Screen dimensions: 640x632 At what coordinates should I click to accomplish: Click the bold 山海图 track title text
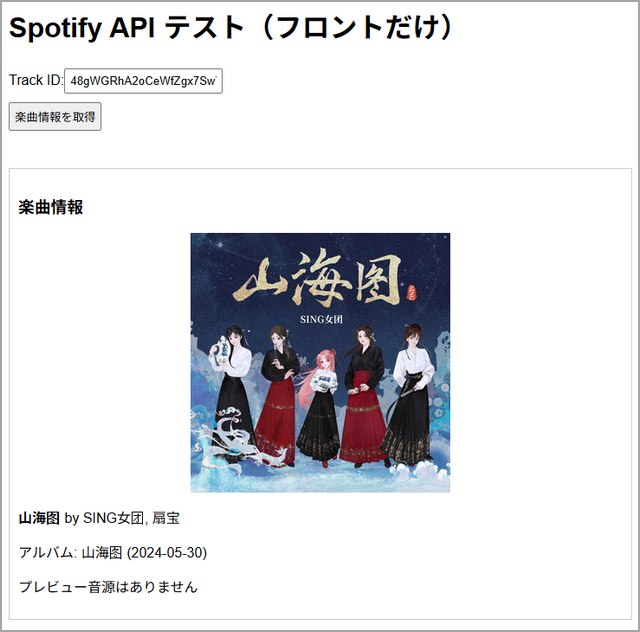[x=39, y=519]
